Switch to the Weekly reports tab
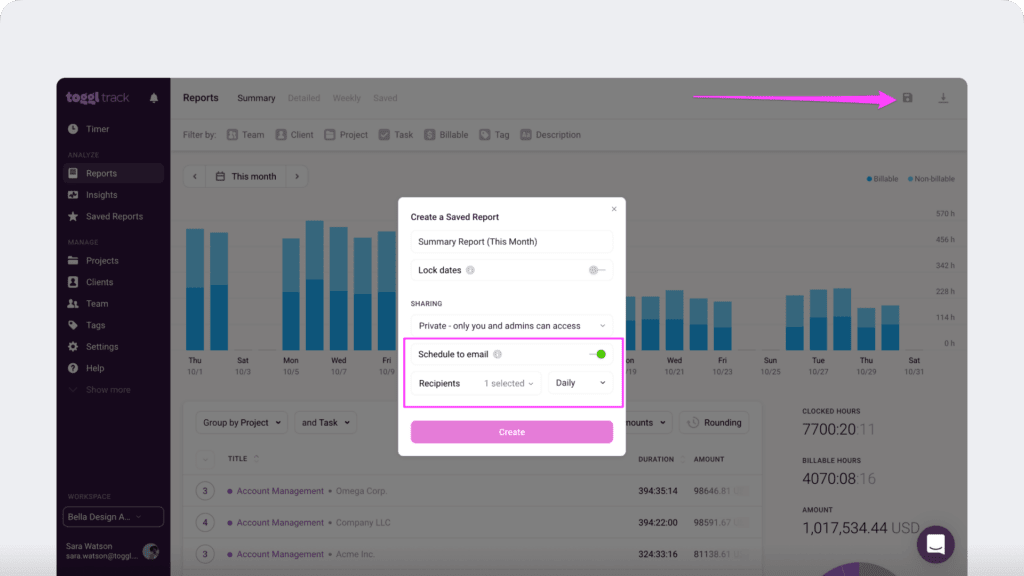 coord(346,98)
